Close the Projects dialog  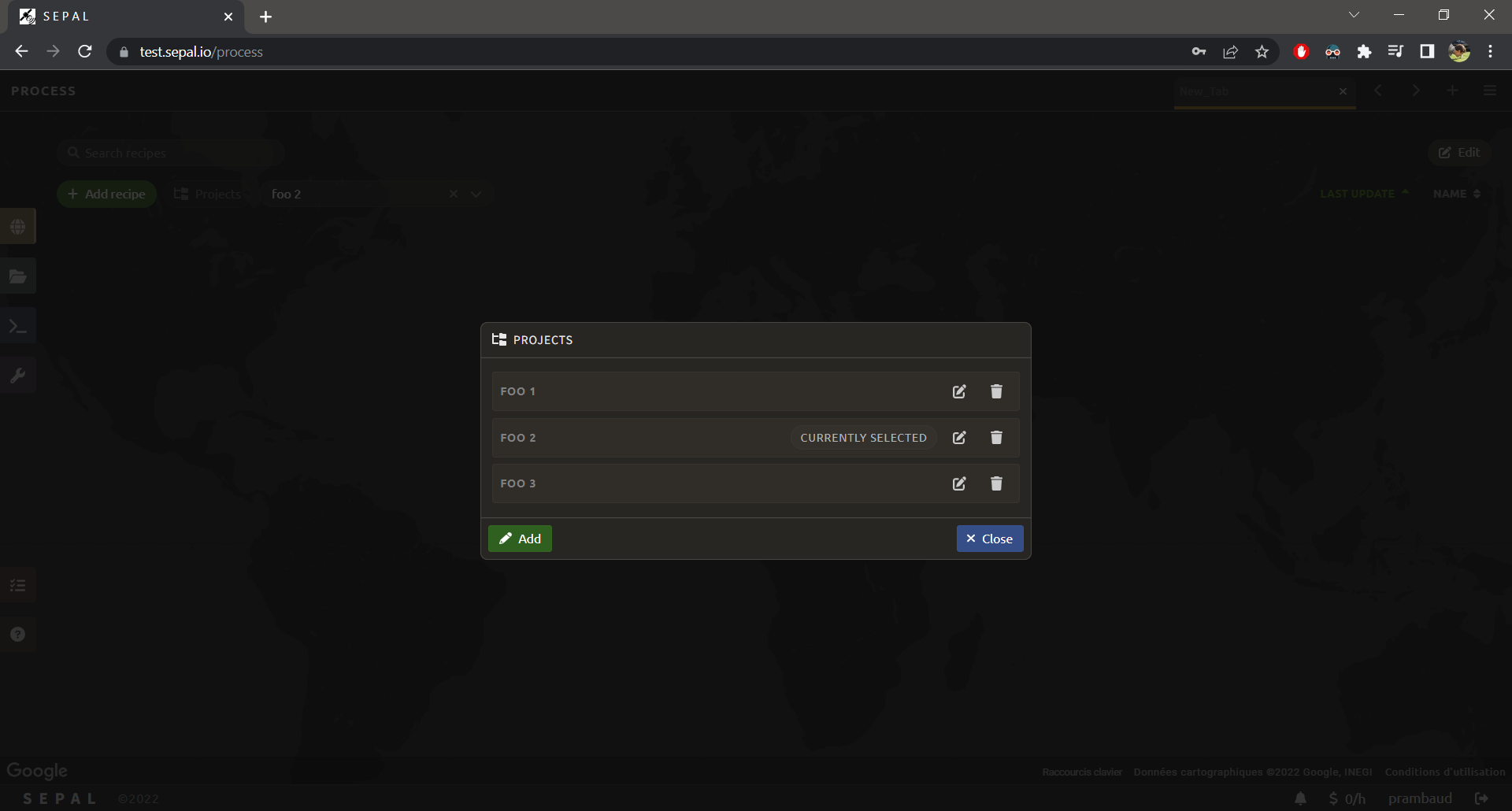989,539
